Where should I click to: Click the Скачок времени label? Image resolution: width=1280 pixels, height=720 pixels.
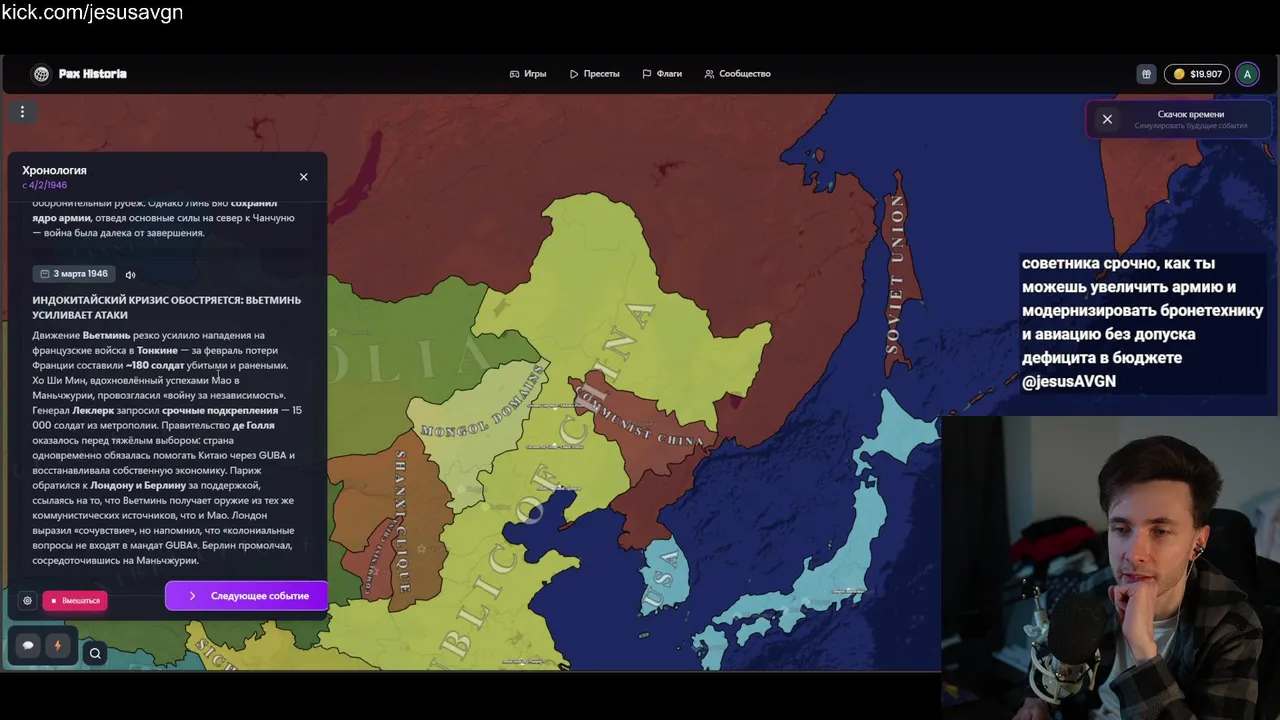click(x=1190, y=114)
